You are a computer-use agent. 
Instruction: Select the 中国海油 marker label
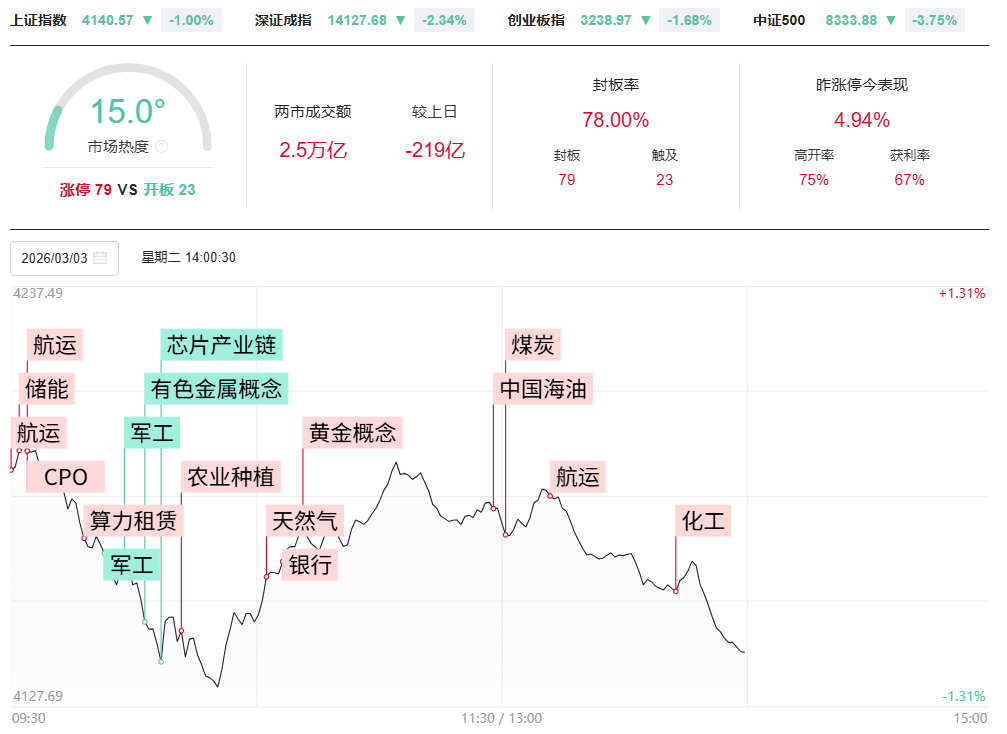pyautogui.click(x=544, y=389)
